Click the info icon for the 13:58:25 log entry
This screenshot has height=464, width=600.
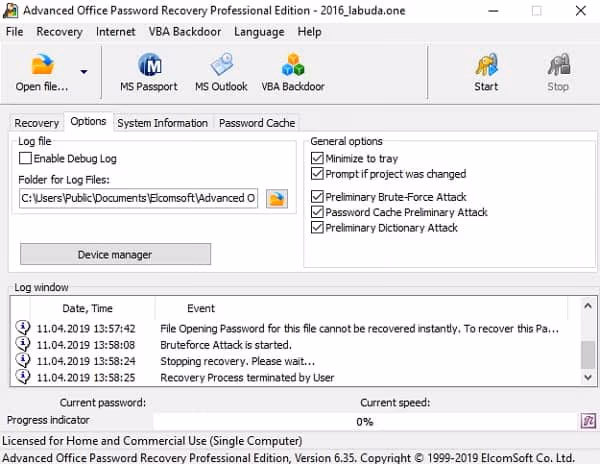(x=23, y=377)
